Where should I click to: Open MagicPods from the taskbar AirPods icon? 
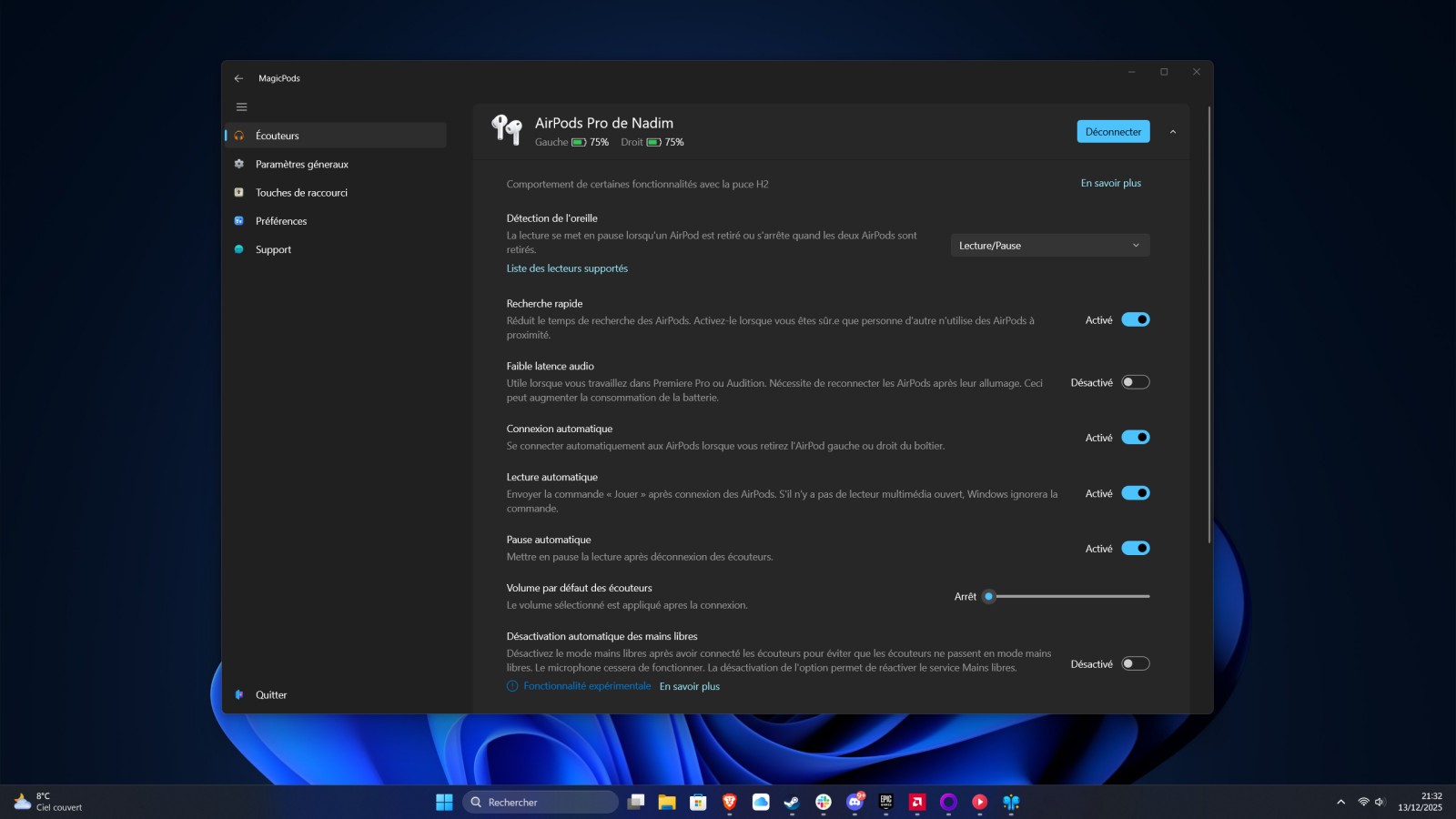click(x=1011, y=802)
